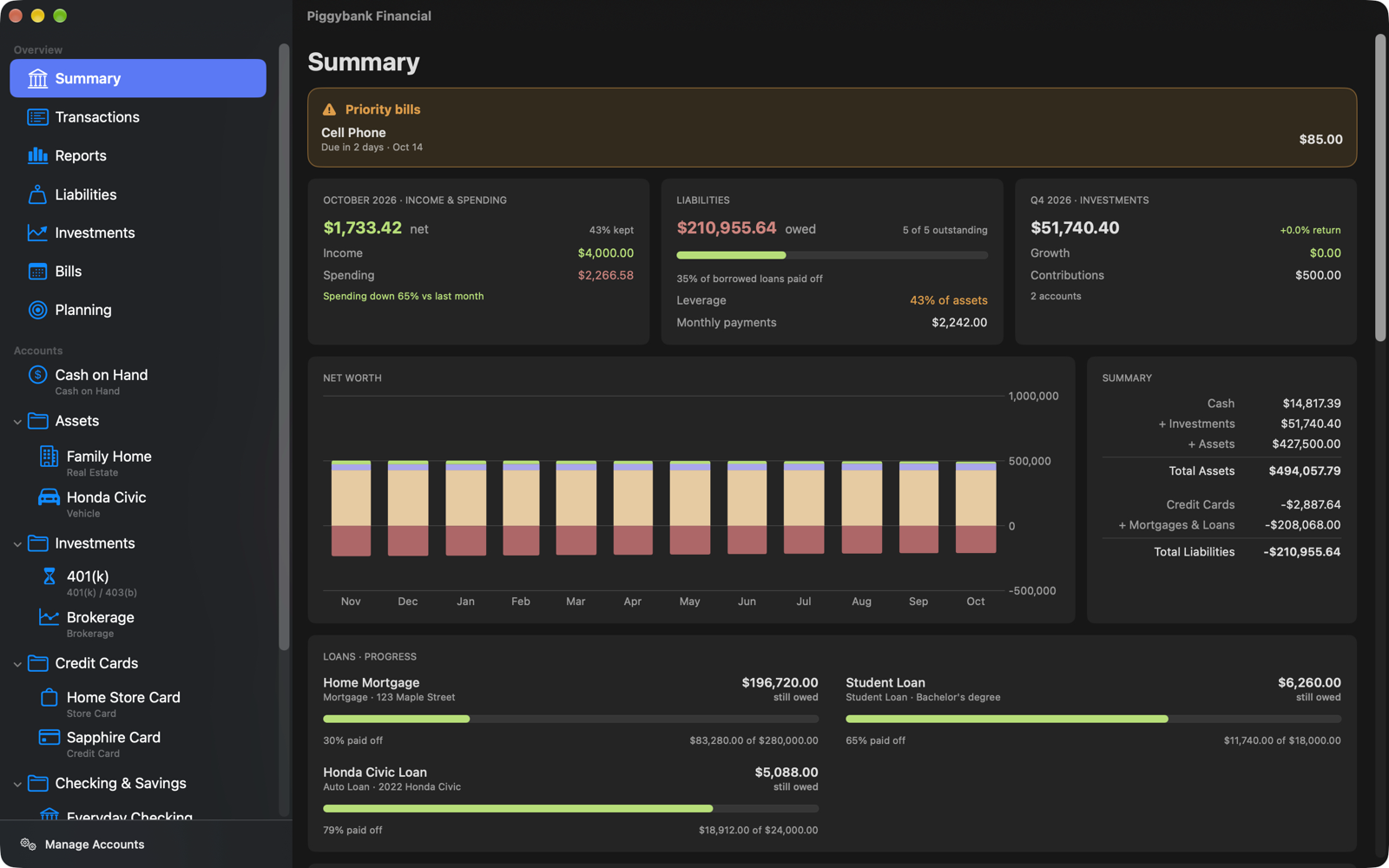
Task: Click the $210,955.64 owed amount
Action: tap(726, 228)
